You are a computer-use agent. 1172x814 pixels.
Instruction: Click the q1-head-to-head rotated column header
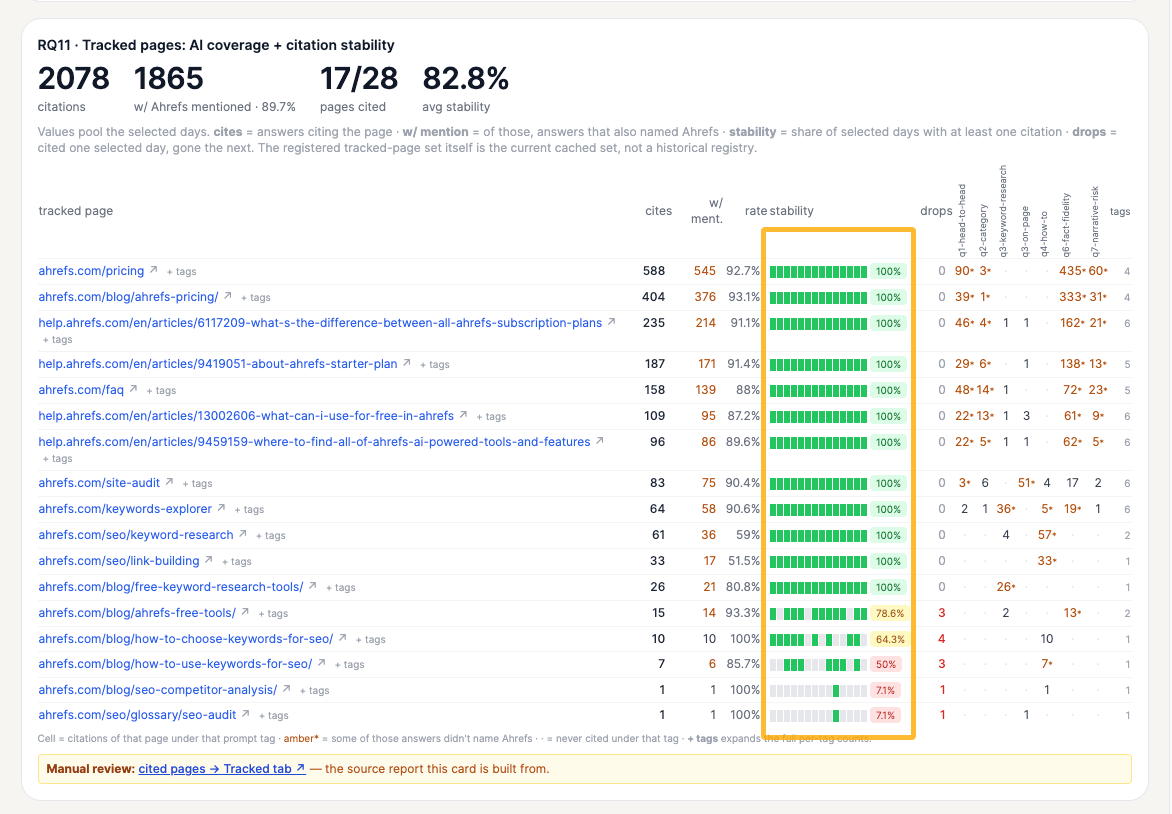click(x=962, y=220)
